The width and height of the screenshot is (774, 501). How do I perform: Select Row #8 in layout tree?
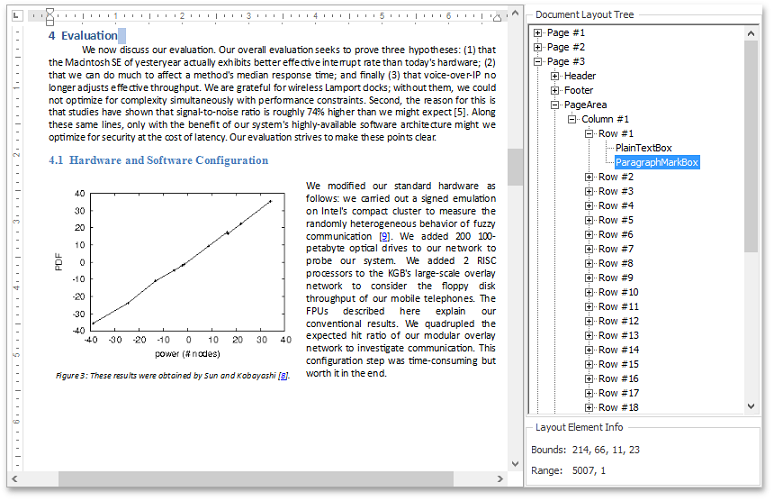(616, 264)
